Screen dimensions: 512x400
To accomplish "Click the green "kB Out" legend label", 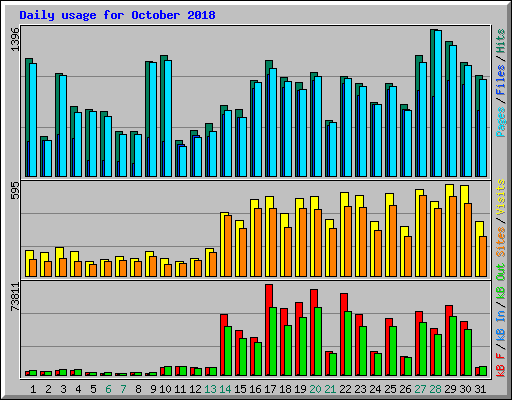I will pyautogui.click(x=501, y=282).
